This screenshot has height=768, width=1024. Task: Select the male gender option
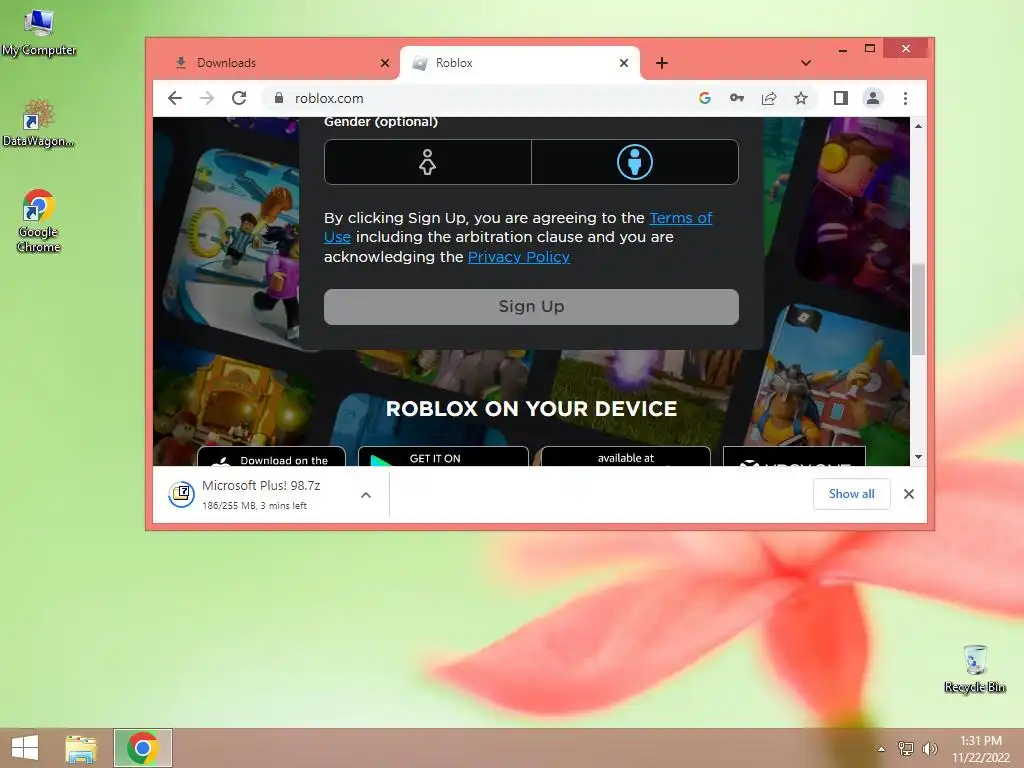point(635,162)
